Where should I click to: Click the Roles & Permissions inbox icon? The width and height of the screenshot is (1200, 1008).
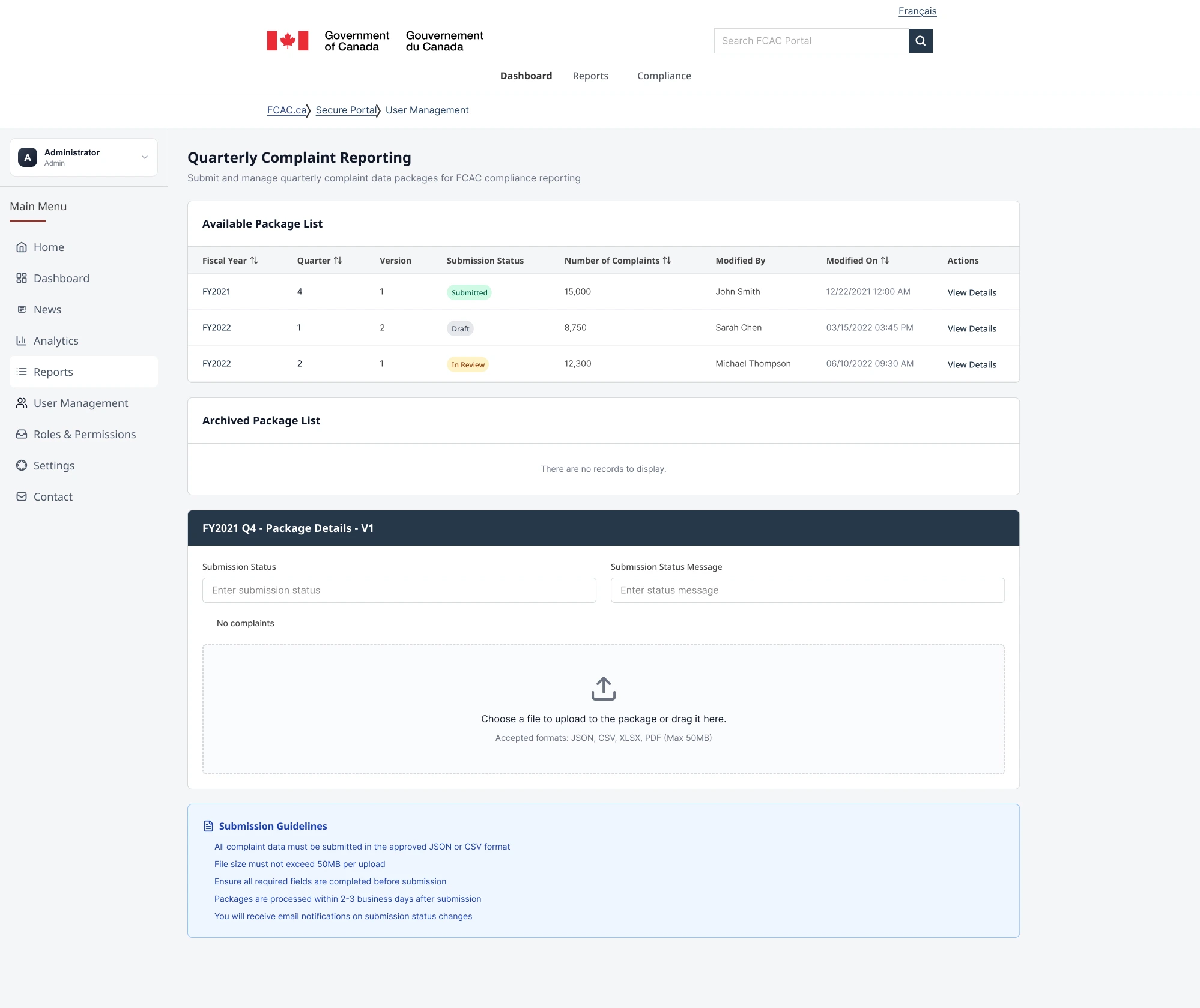22,434
